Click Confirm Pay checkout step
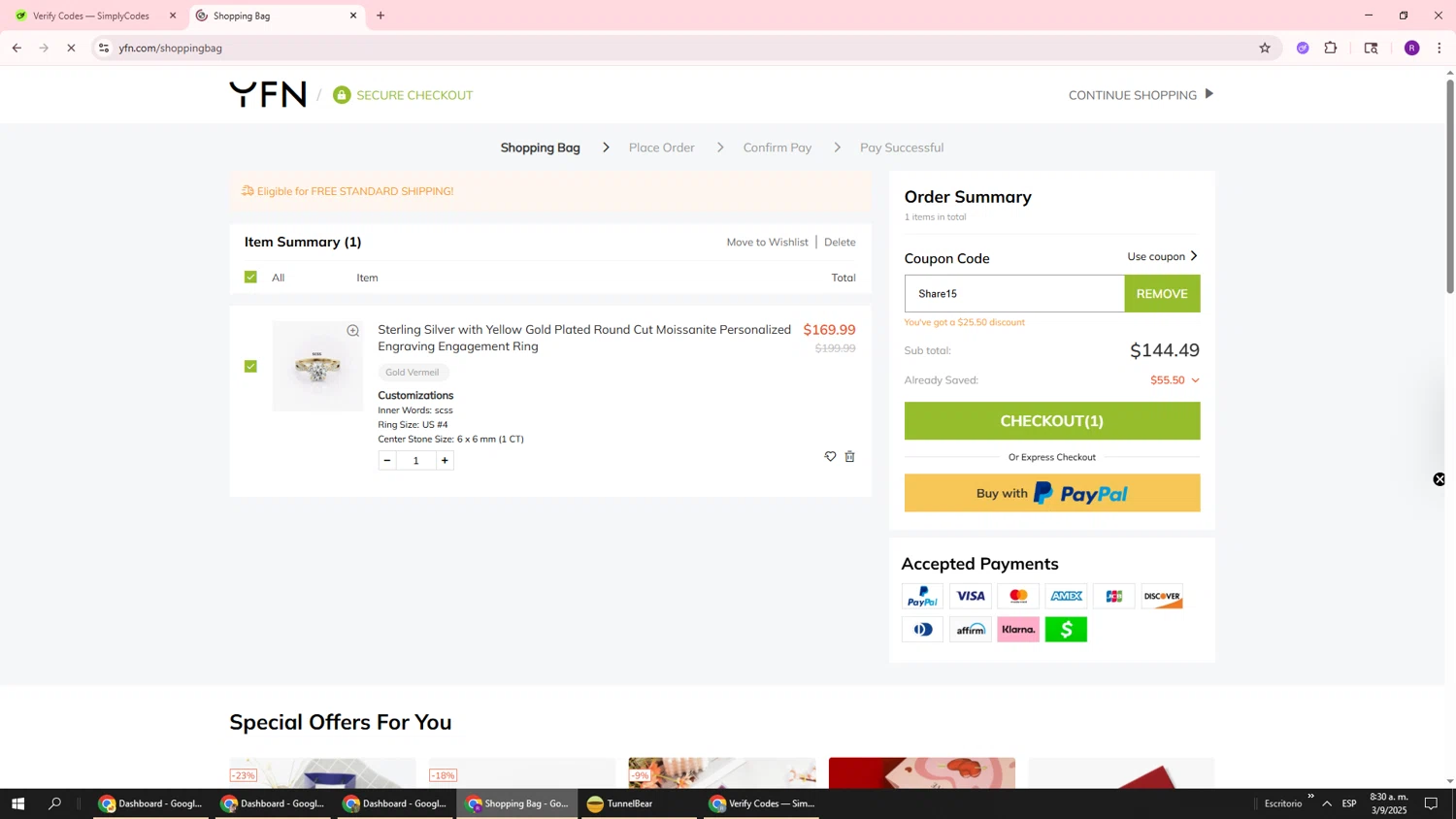Image resolution: width=1456 pixels, height=819 pixels. [778, 147]
